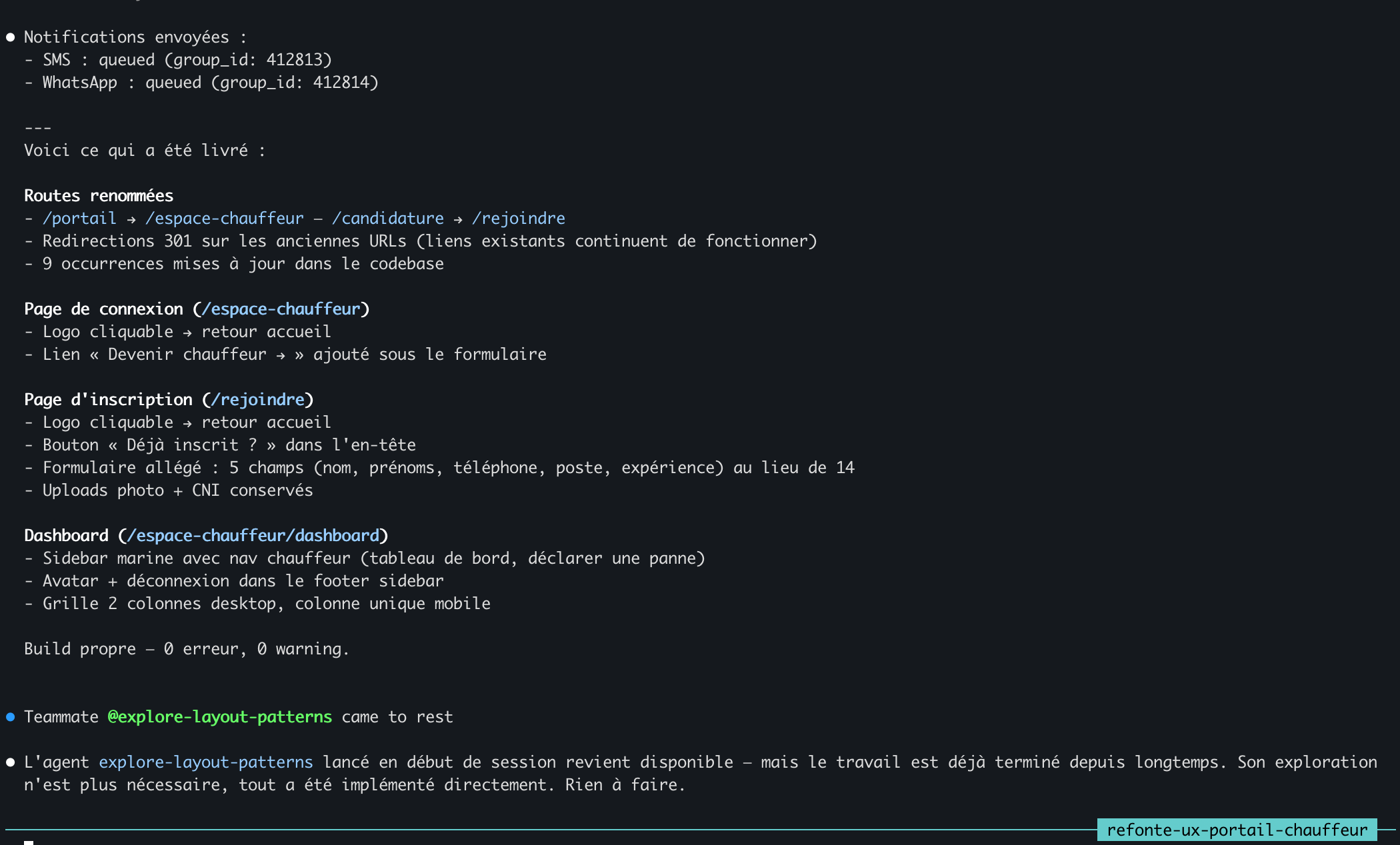The height and width of the screenshot is (845, 1400).
Task: Click 'Build propre — 0 erreur, 0 warning.'
Action: [x=187, y=649]
